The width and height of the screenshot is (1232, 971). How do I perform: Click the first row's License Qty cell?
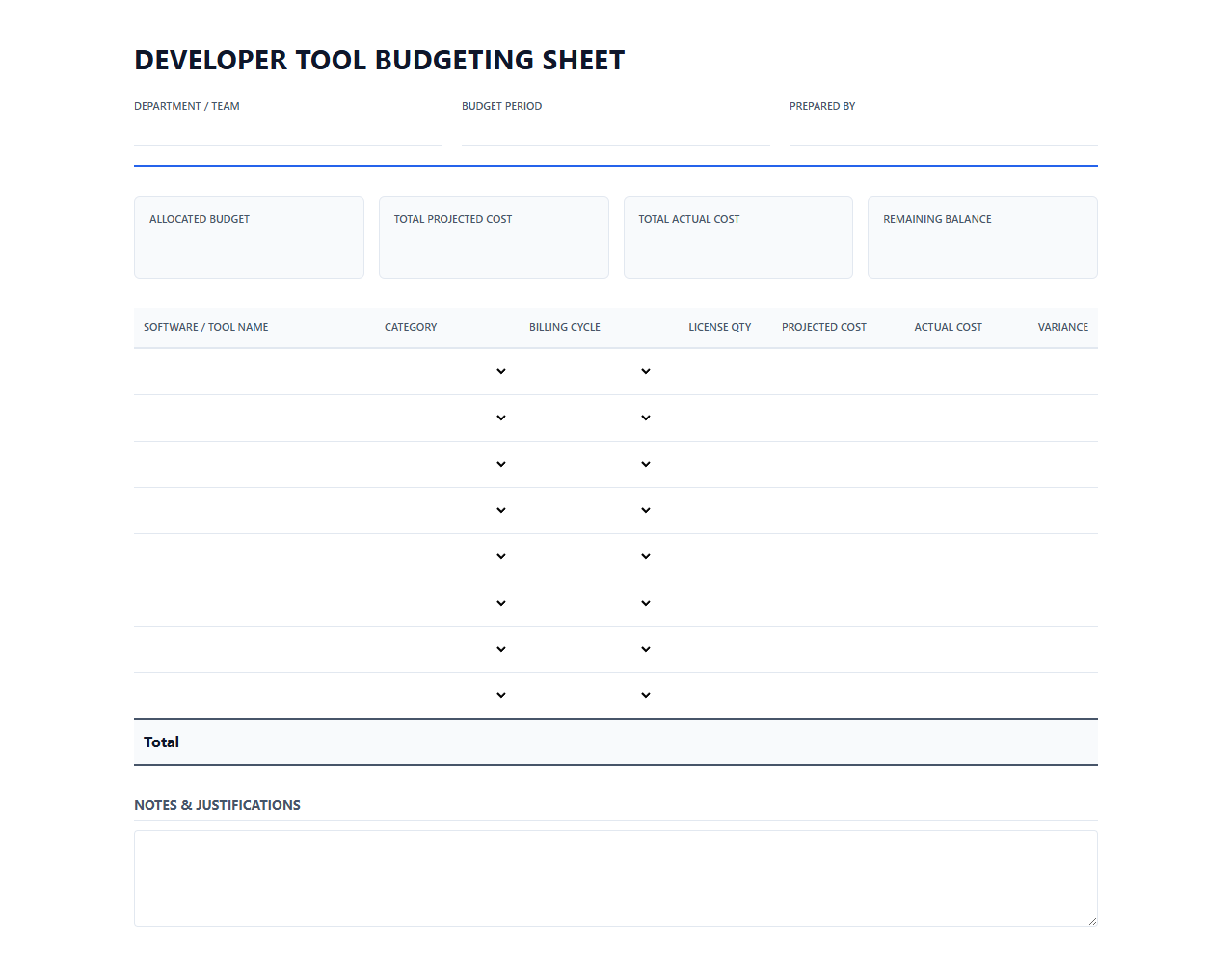[x=711, y=372]
